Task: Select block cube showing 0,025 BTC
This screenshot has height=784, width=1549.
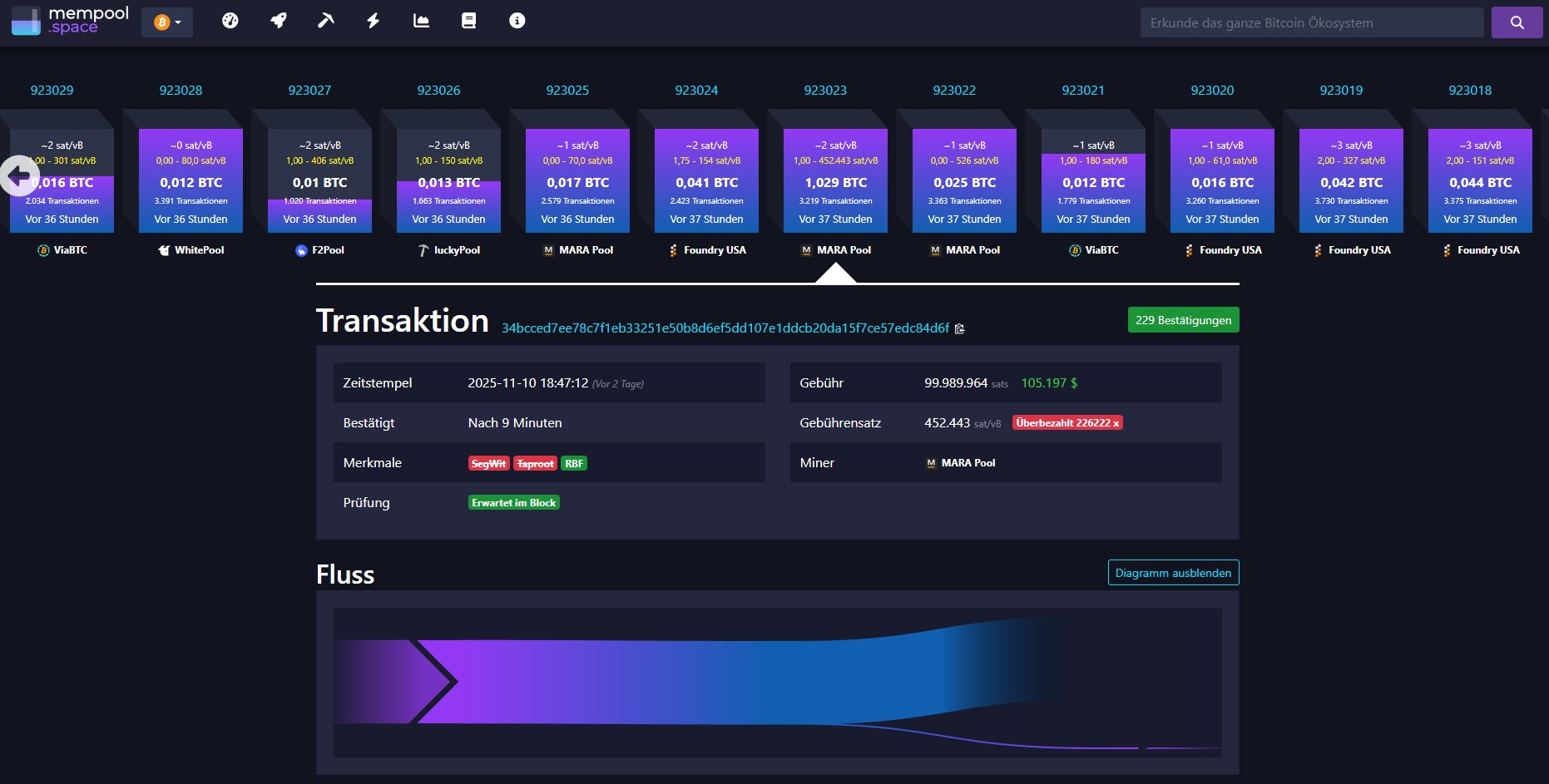Action: [964, 180]
